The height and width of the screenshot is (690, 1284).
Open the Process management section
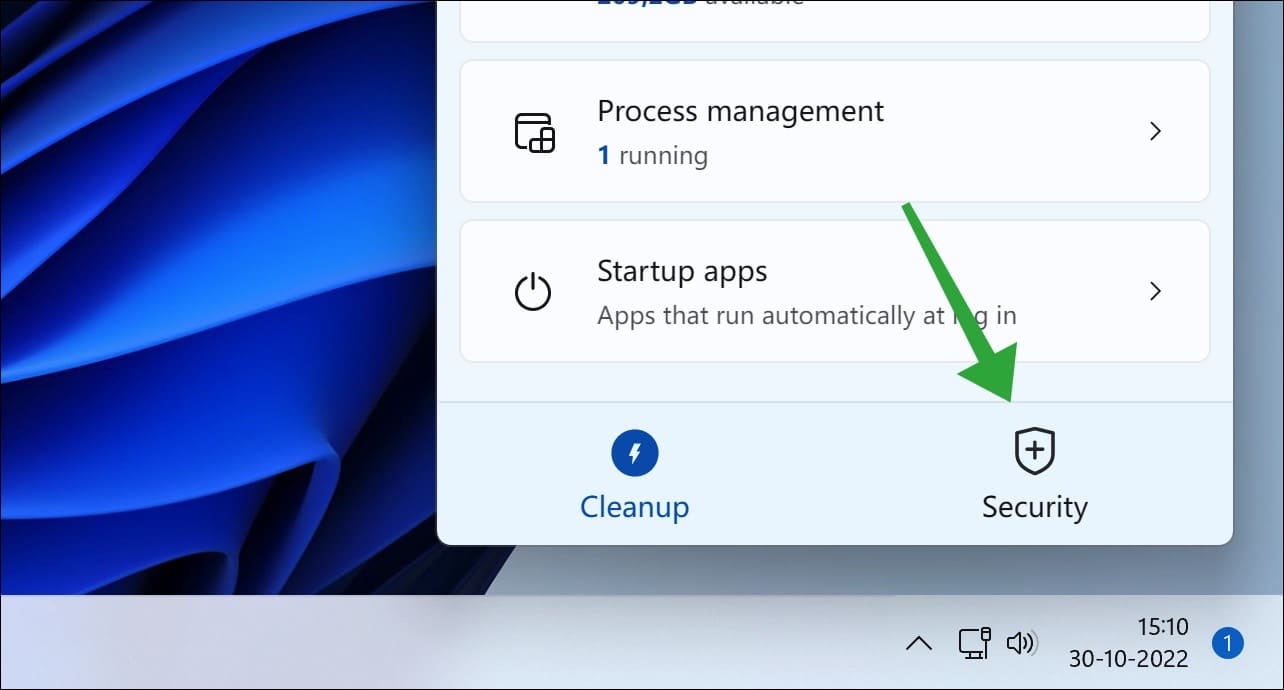(740, 111)
